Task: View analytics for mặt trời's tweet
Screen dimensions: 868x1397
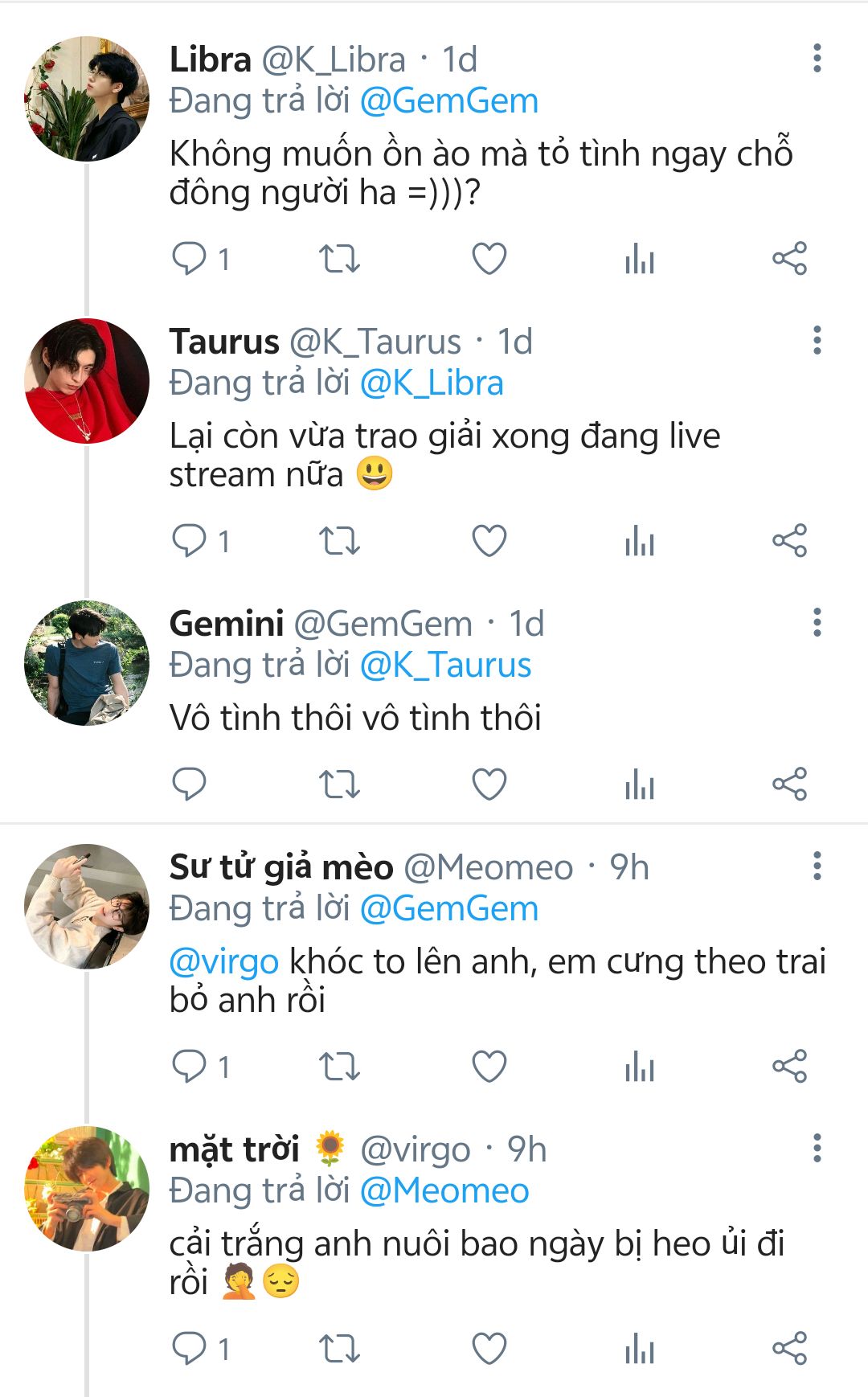Action: point(640,1348)
